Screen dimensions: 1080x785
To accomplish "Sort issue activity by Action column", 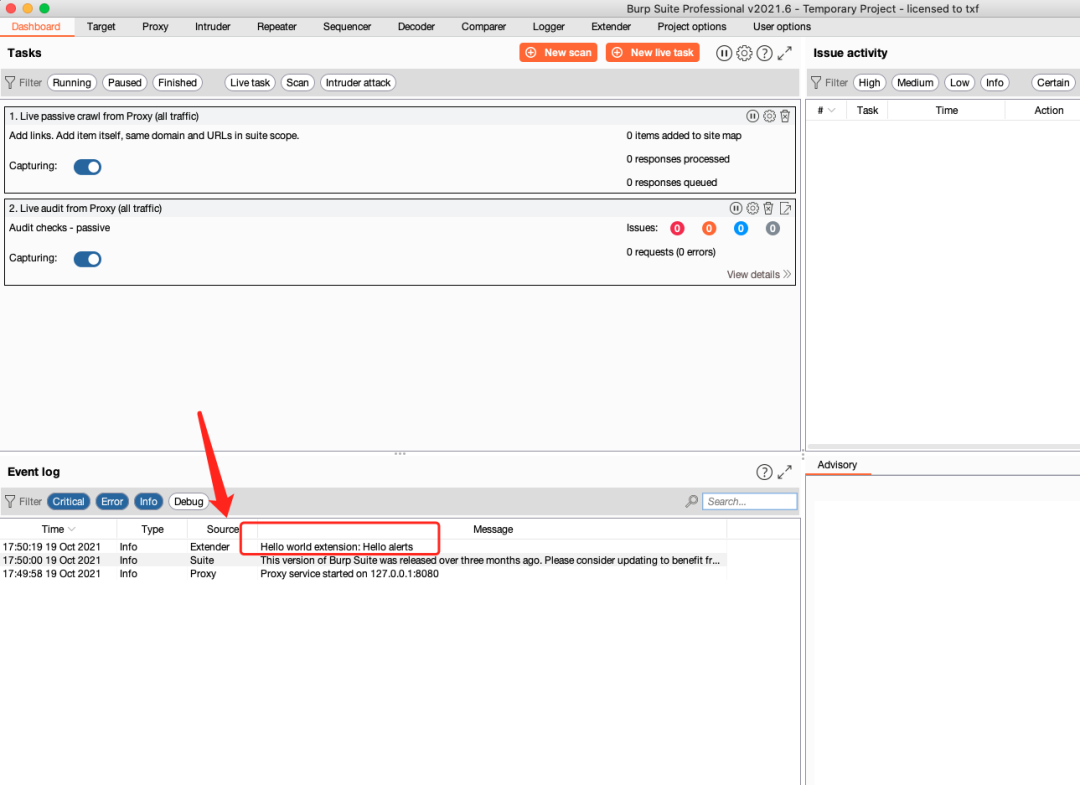I will 1048,110.
